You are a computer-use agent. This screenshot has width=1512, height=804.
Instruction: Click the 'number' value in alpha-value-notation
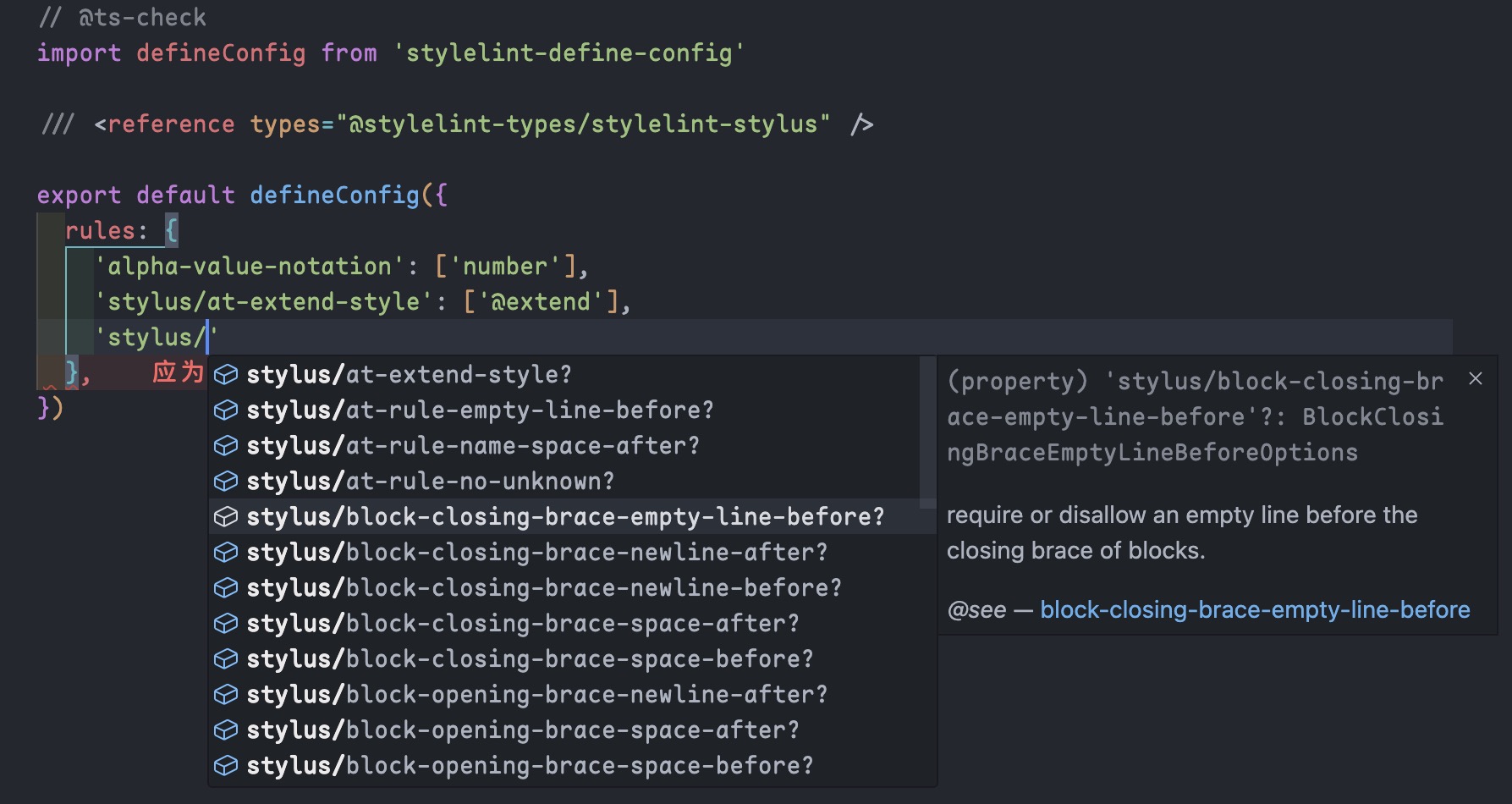[505, 266]
